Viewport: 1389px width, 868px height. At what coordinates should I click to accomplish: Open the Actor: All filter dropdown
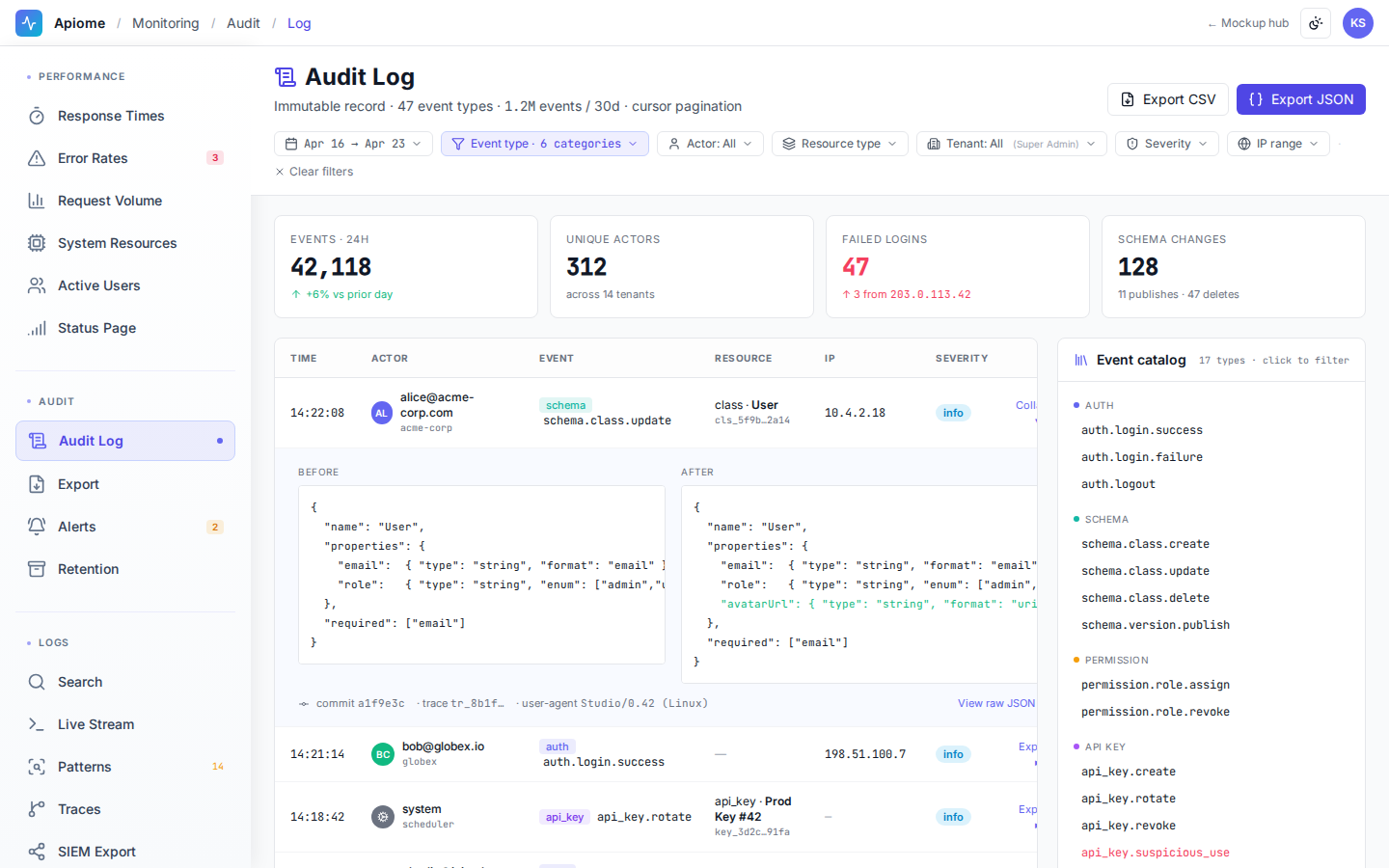[x=711, y=144]
